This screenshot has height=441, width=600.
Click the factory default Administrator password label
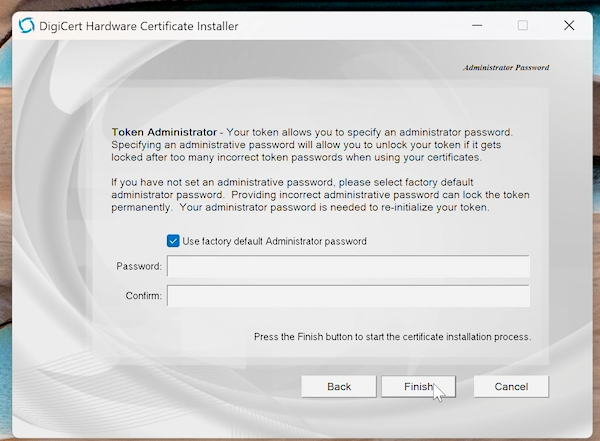[x=274, y=241]
